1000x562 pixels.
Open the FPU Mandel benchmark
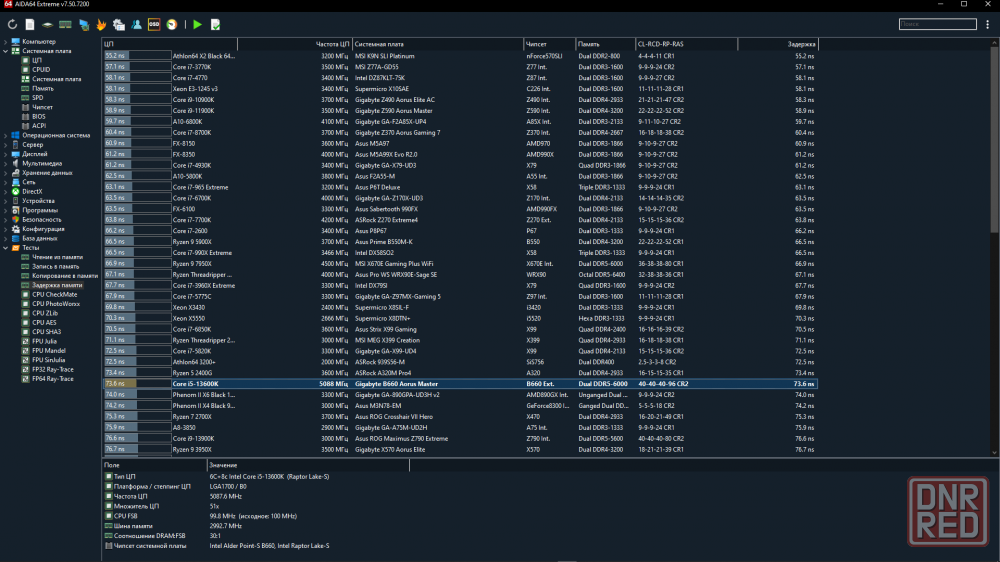[x=48, y=351]
